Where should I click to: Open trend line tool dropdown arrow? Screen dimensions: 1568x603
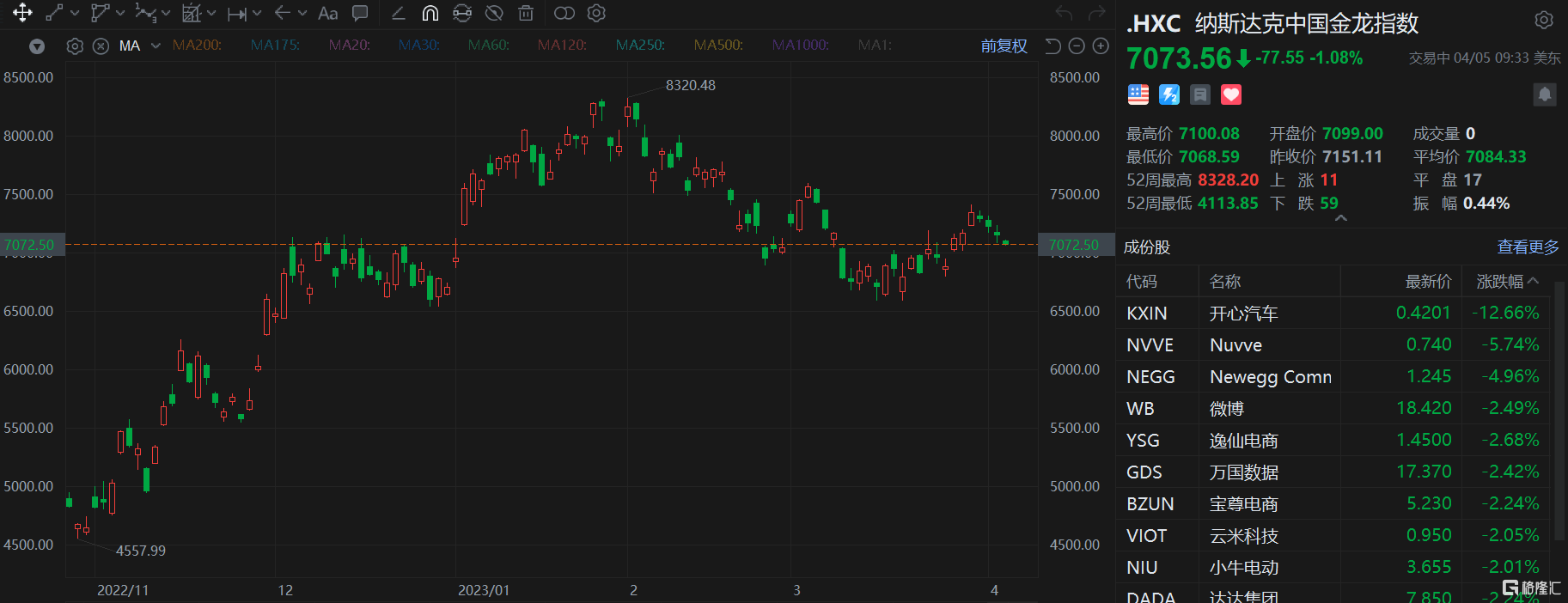pos(75,13)
